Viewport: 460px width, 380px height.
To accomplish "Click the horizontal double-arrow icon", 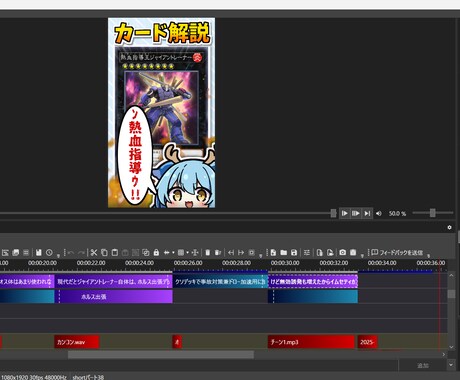I will click(167, 253).
